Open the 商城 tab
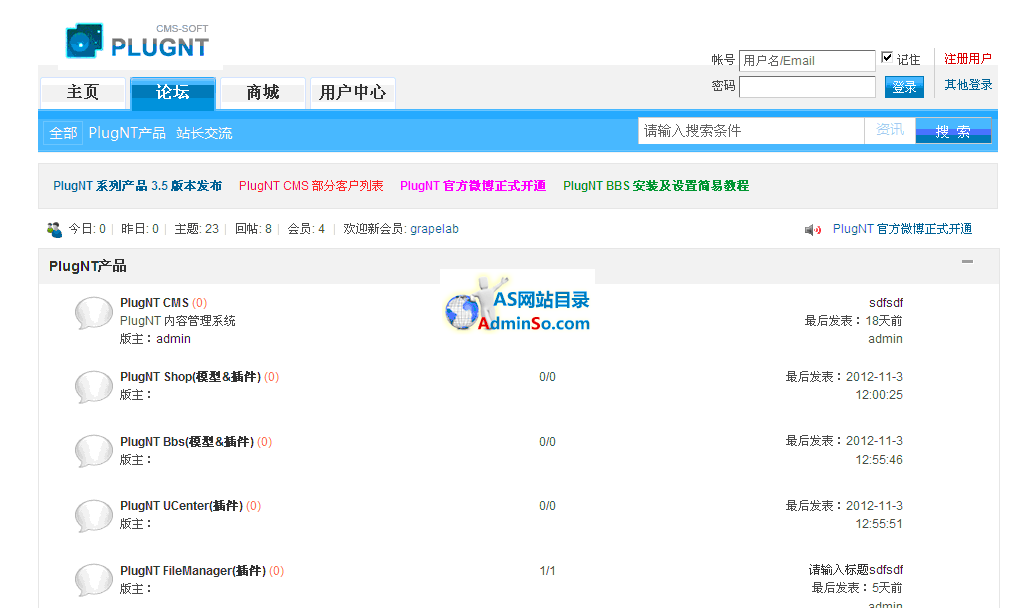1036x608 pixels. 262,93
